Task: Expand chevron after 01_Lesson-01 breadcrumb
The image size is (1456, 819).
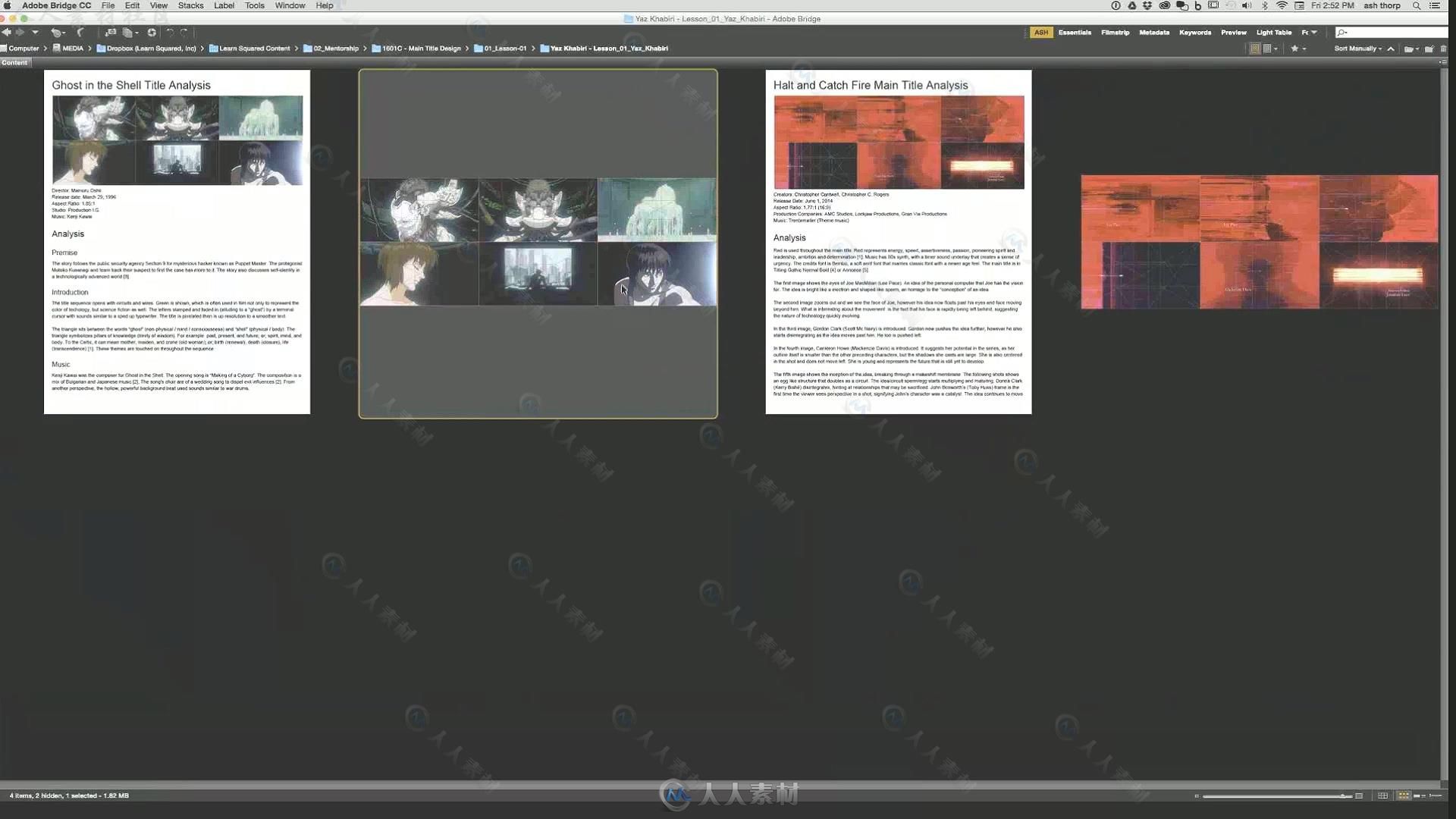Action: pyautogui.click(x=533, y=49)
